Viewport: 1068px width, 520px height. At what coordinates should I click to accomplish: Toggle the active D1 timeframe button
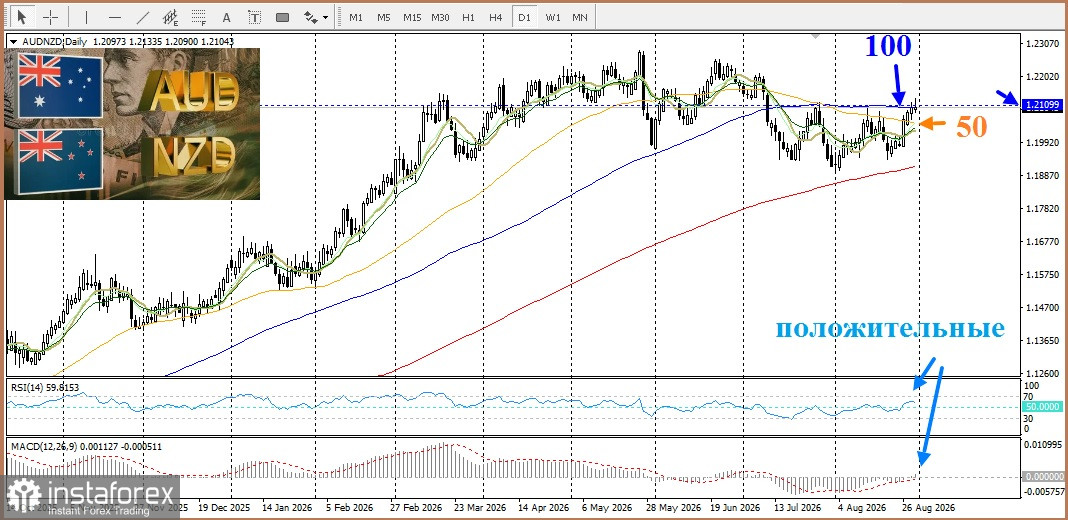(x=524, y=17)
